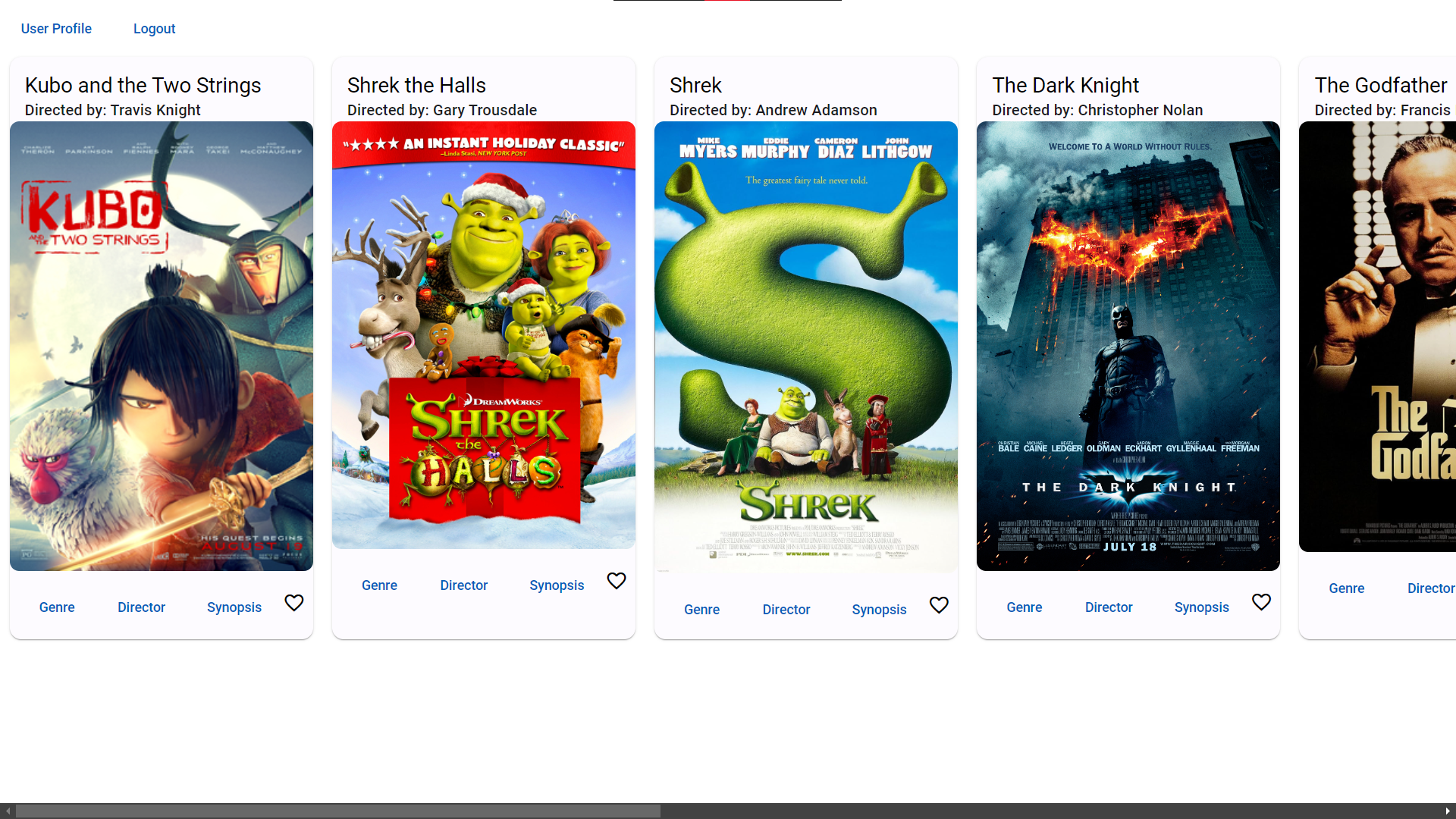Show Synopsis for Kubo and the Two Strings
The width and height of the screenshot is (1456, 819).
[234, 607]
